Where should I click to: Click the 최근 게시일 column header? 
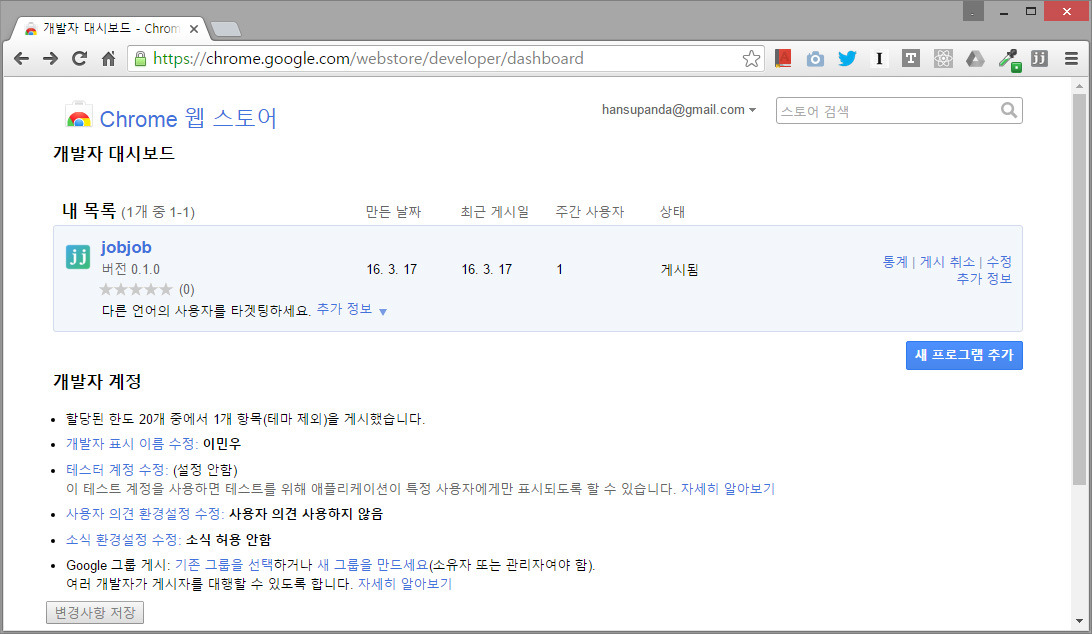point(494,212)
